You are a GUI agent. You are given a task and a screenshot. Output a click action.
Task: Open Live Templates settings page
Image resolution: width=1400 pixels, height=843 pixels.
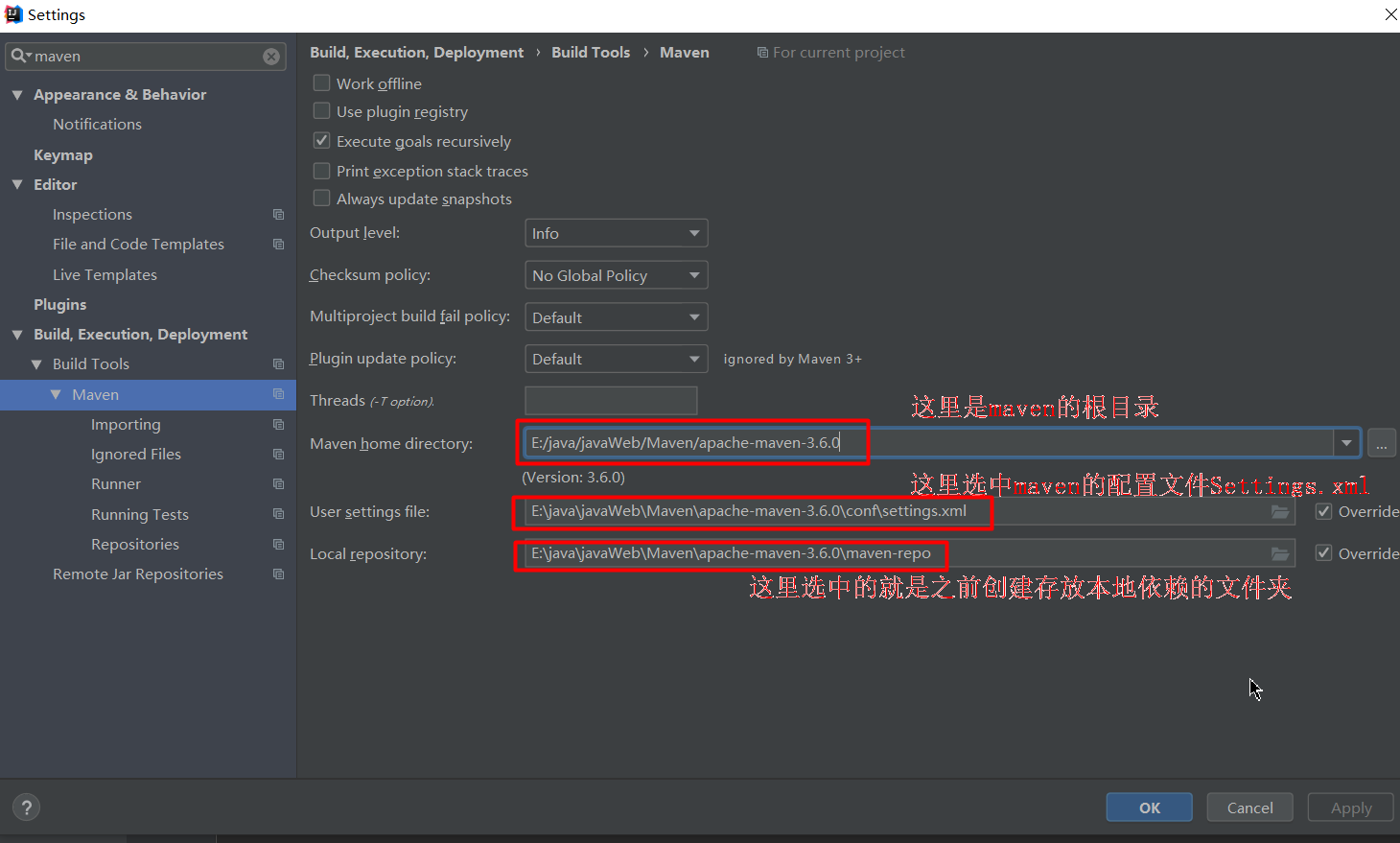tap(105, 274)
